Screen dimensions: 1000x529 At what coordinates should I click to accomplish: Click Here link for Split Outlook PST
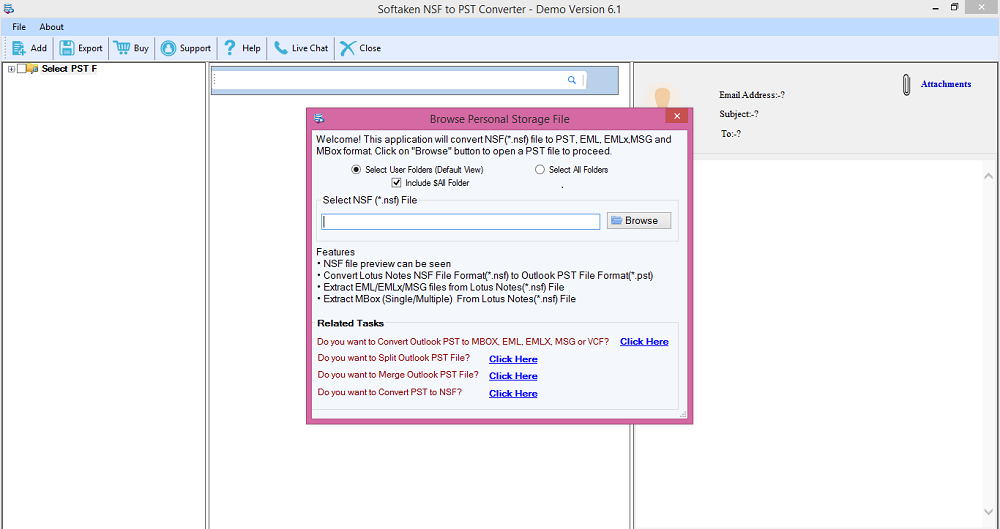[x=513, y=359]
